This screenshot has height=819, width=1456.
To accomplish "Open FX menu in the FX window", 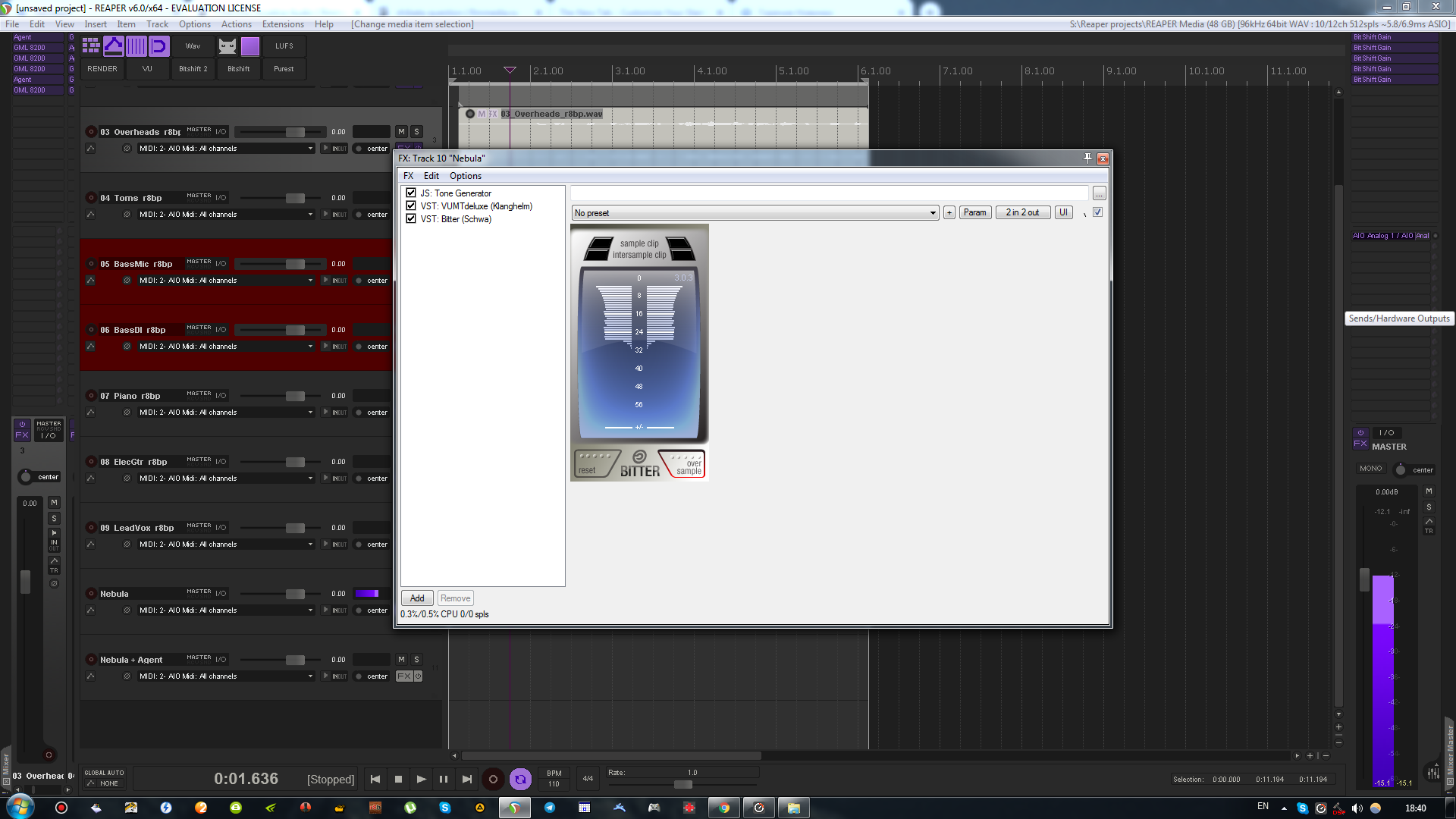I will [x=409, y=176].
